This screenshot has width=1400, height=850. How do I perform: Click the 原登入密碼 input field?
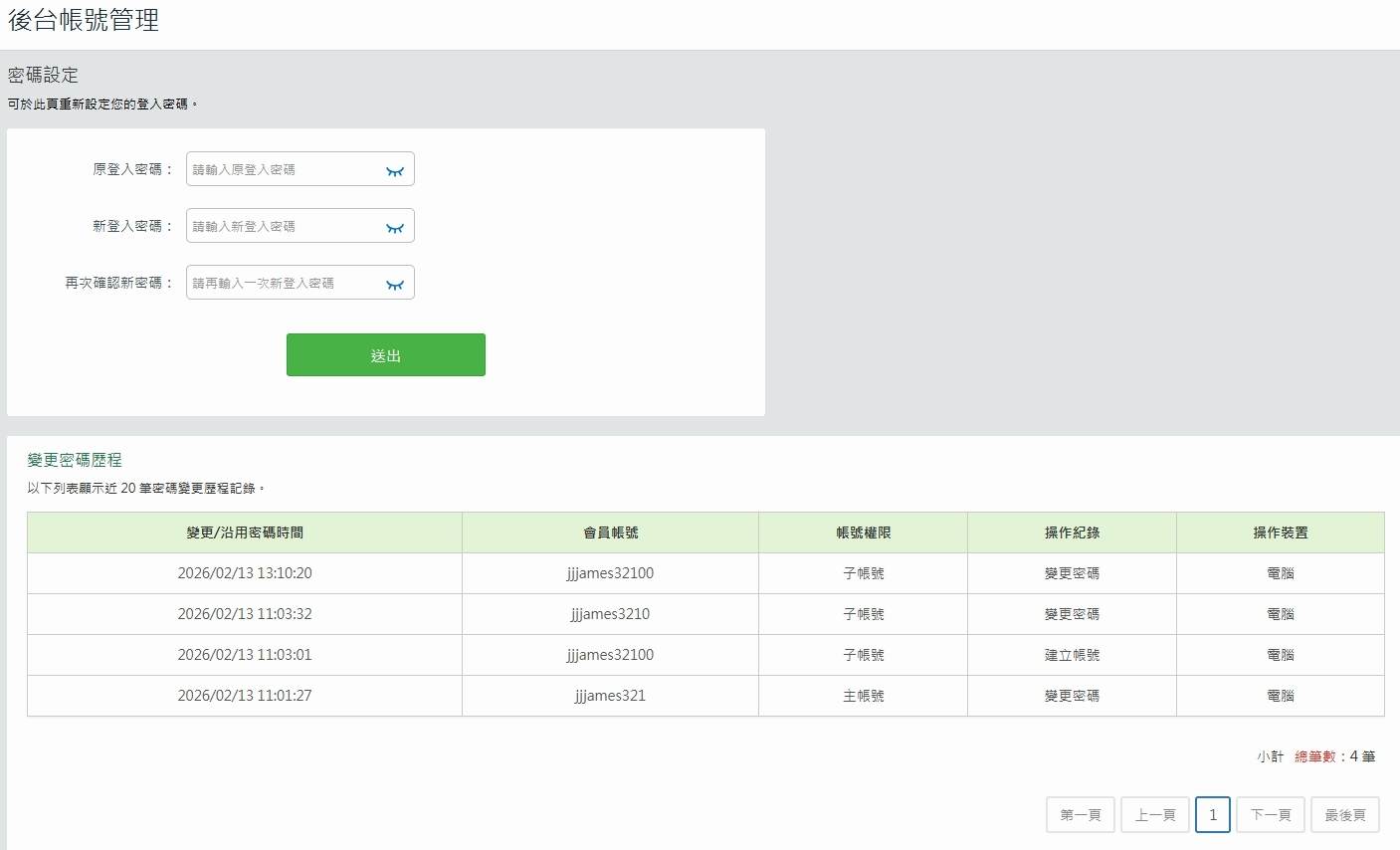(284, 170)
